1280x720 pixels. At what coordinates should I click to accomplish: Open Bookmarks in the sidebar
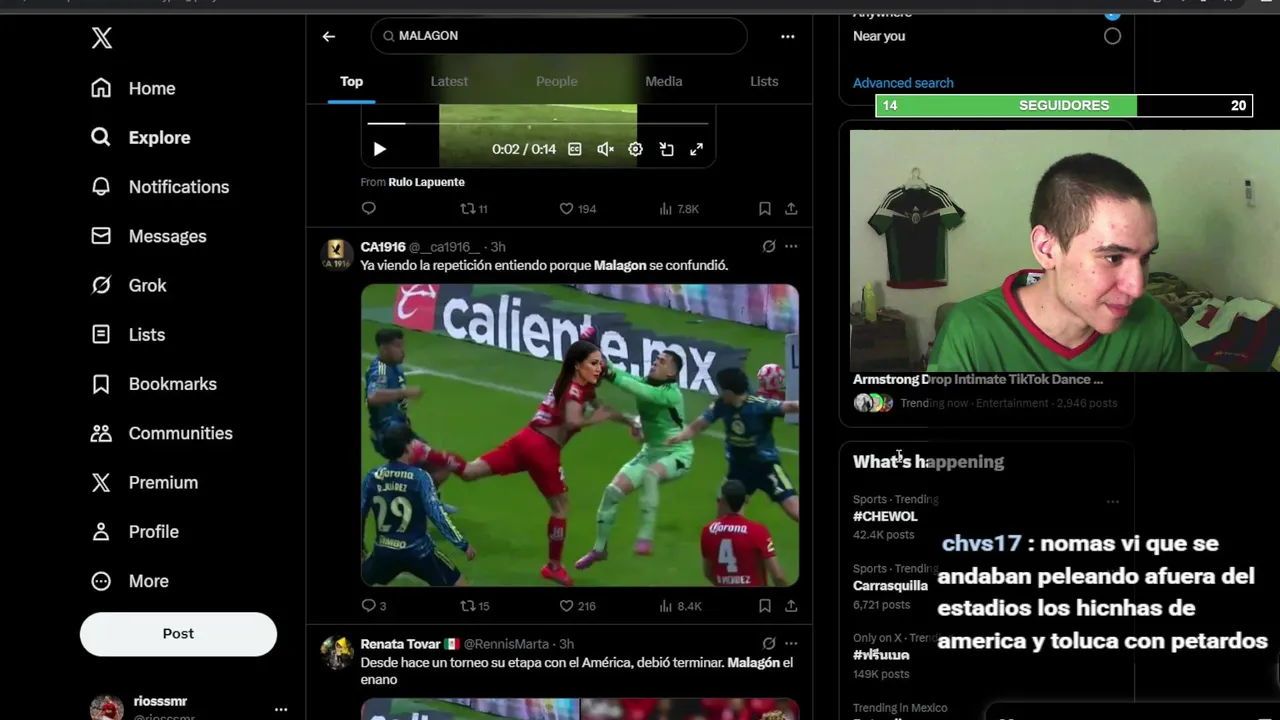[x=153, y=384]
